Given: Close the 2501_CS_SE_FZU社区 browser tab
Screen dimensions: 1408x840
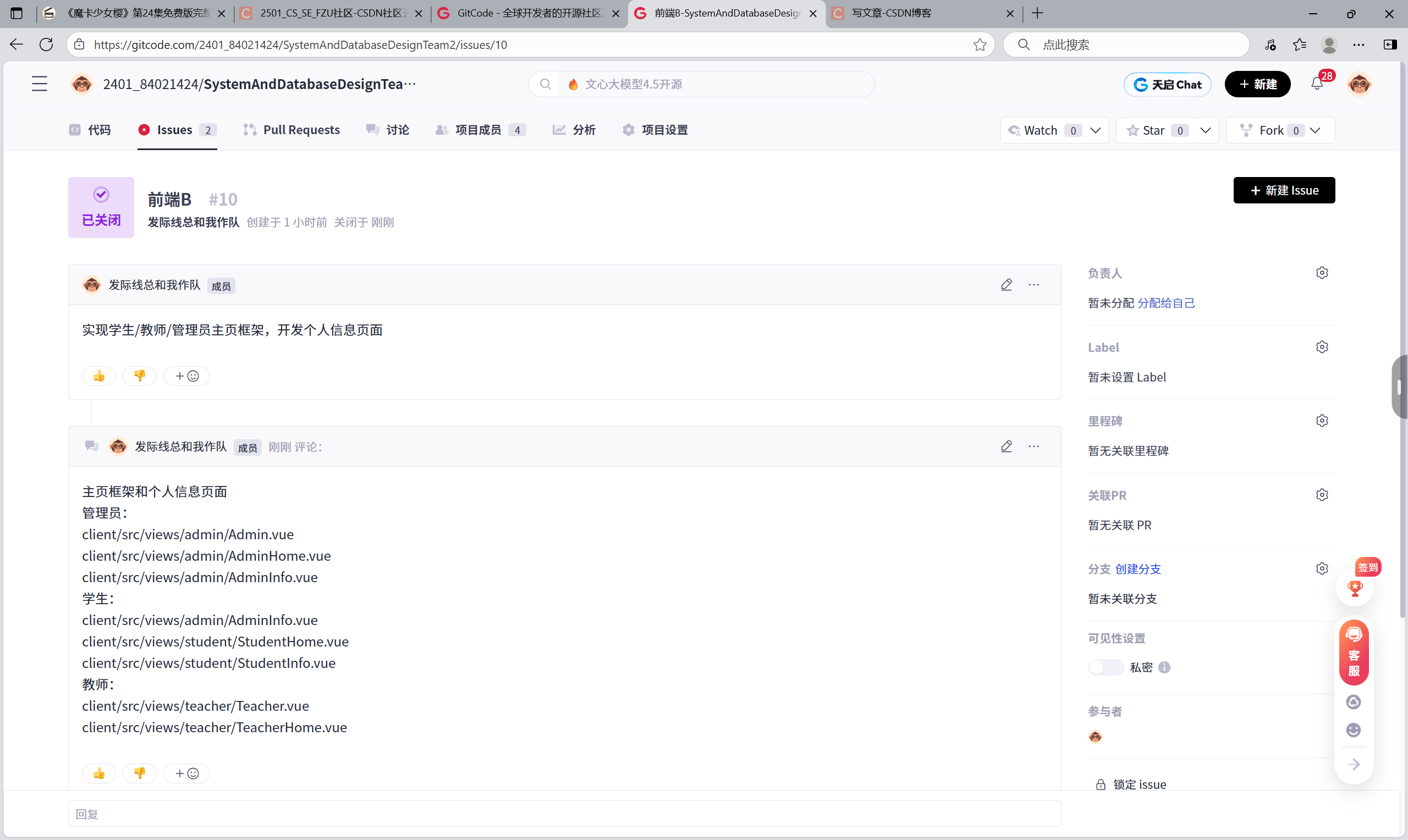Looking at the screenshot, I should click(419, 13).
